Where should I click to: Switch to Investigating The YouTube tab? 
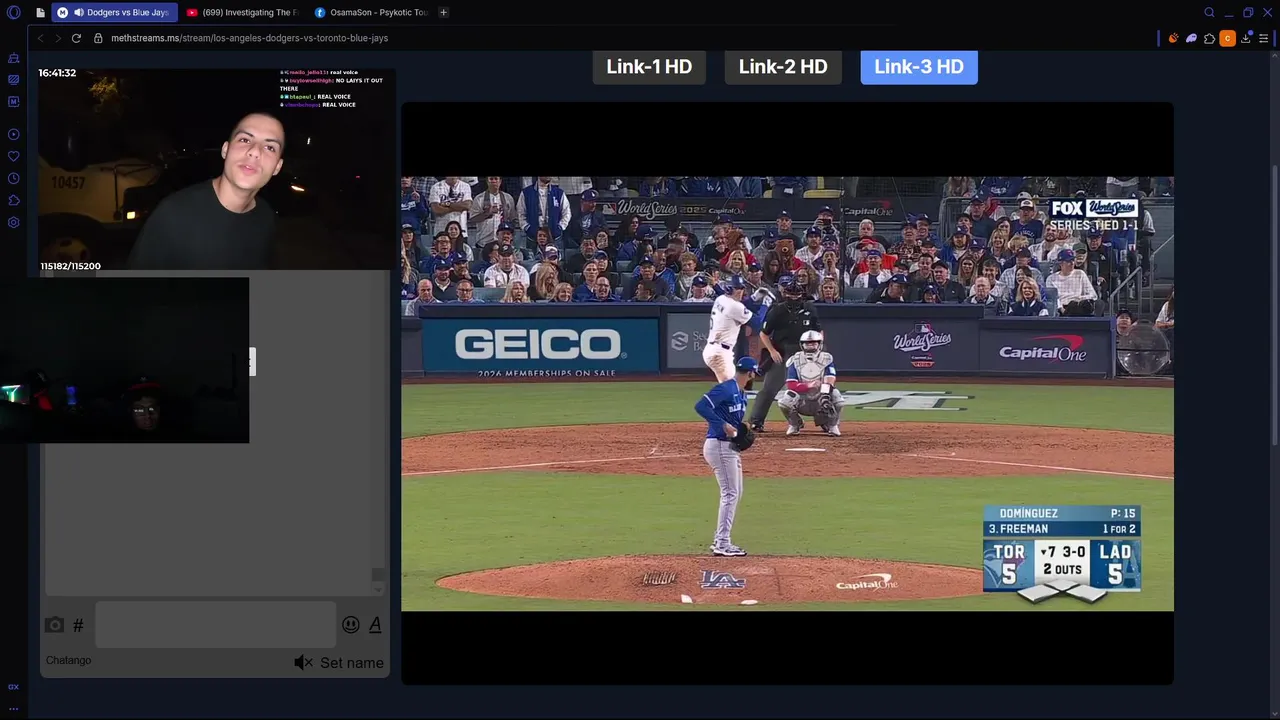[242, 12]
